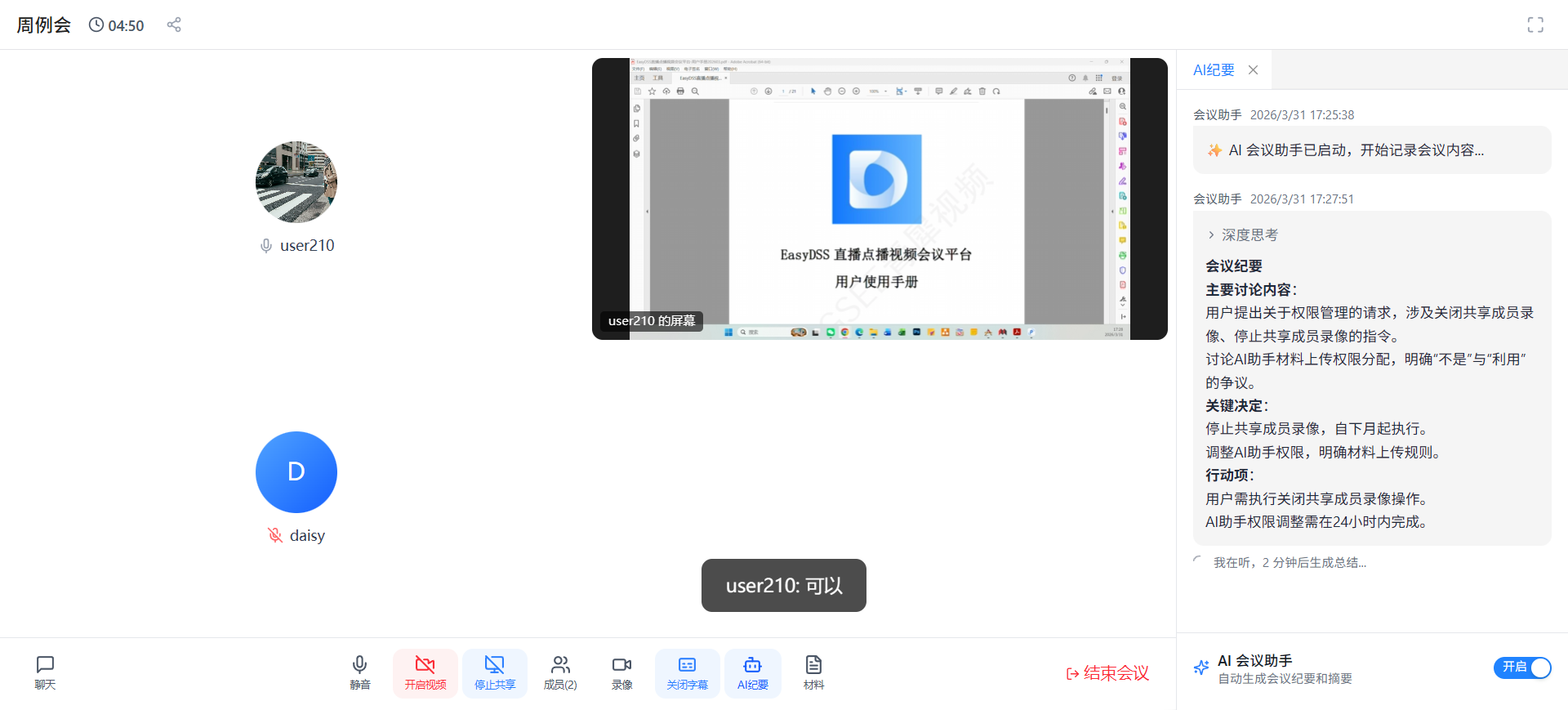
Task: Click the AI sparkle icon beside AI 会议助手
Action: point(1201,668)
